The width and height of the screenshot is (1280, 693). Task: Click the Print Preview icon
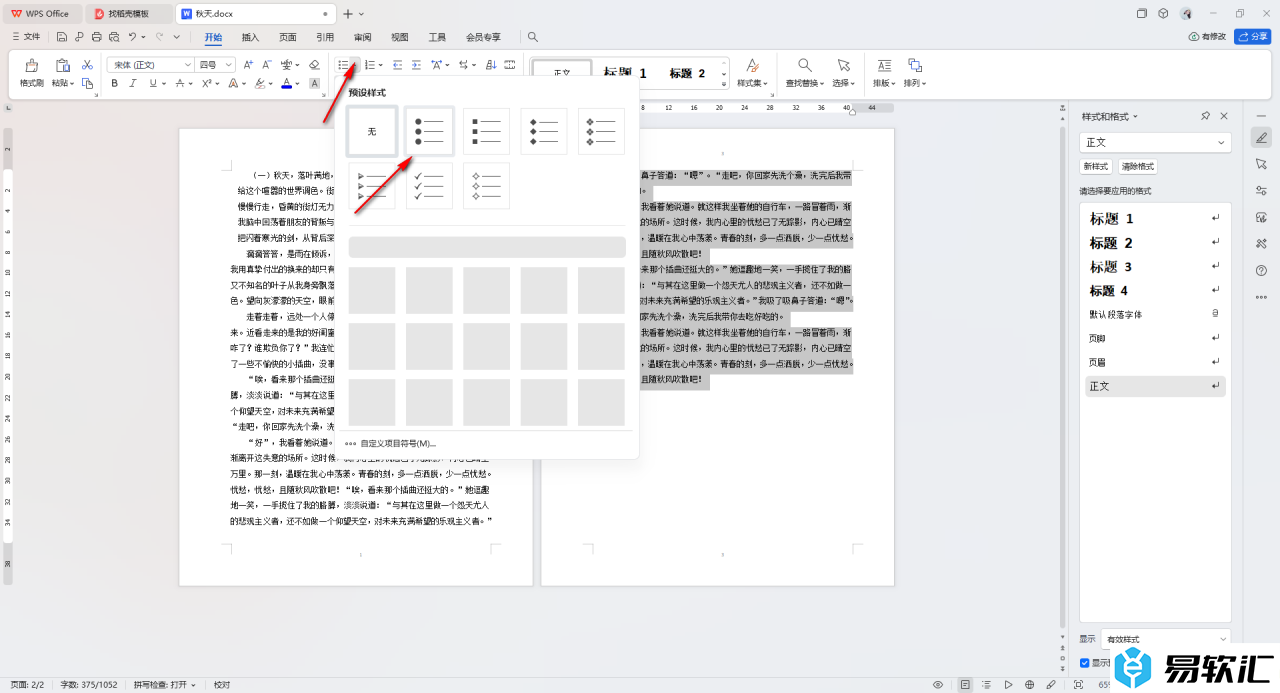(113, 37)
